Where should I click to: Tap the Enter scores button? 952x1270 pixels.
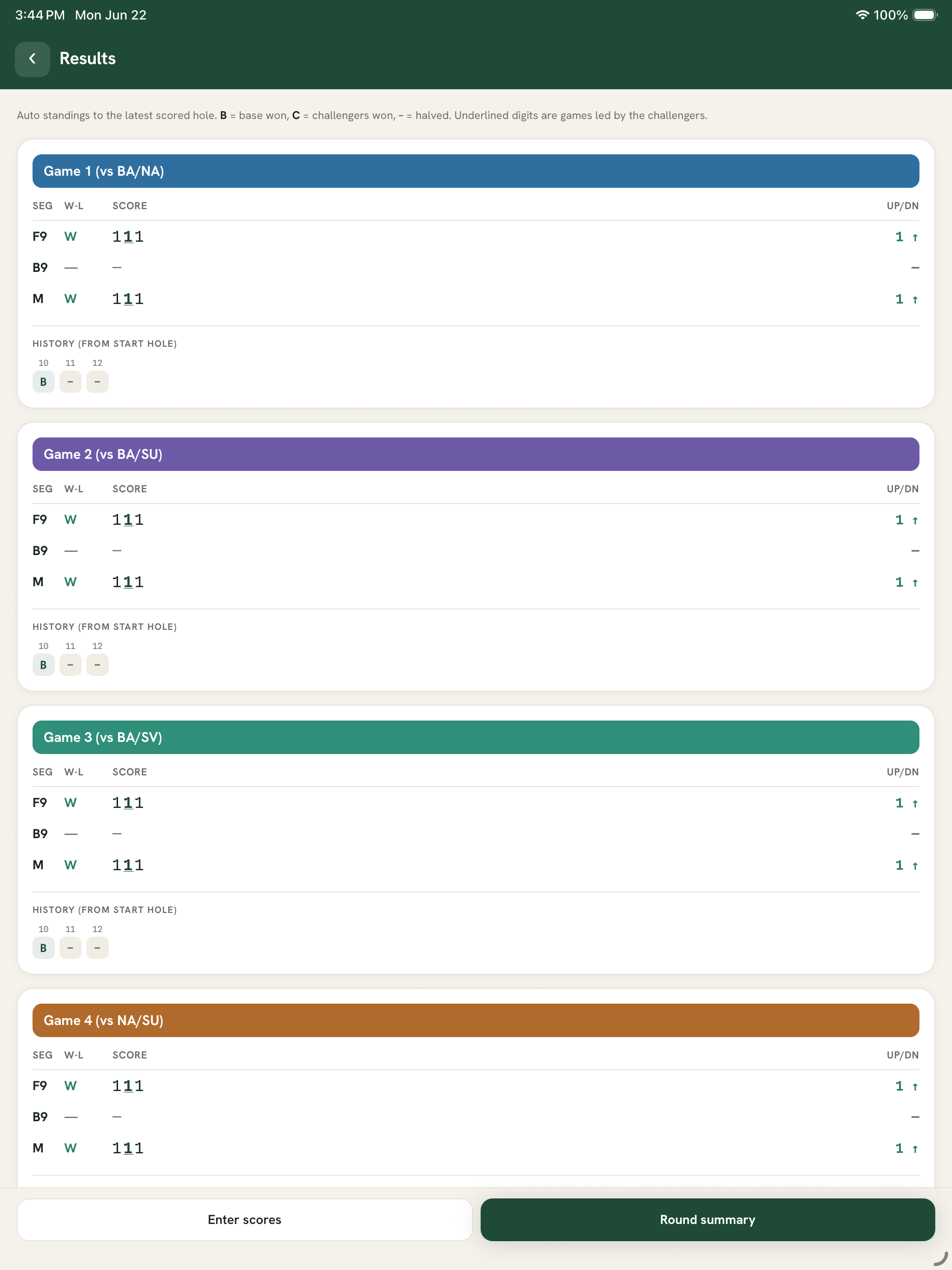(245, 1219)
